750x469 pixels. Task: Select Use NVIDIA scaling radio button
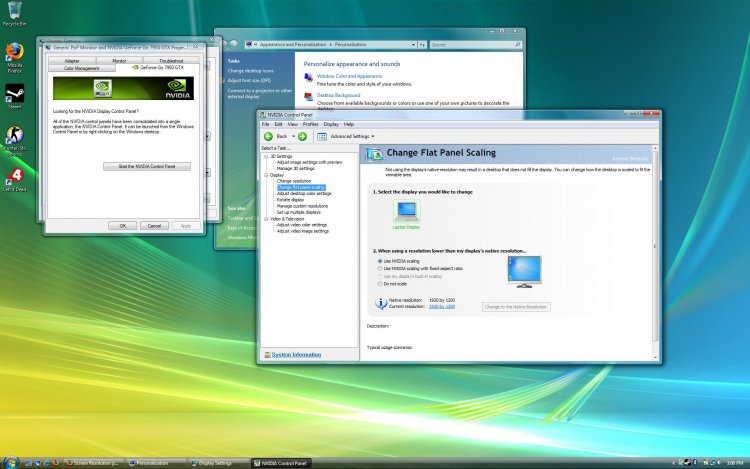[380, 262]
